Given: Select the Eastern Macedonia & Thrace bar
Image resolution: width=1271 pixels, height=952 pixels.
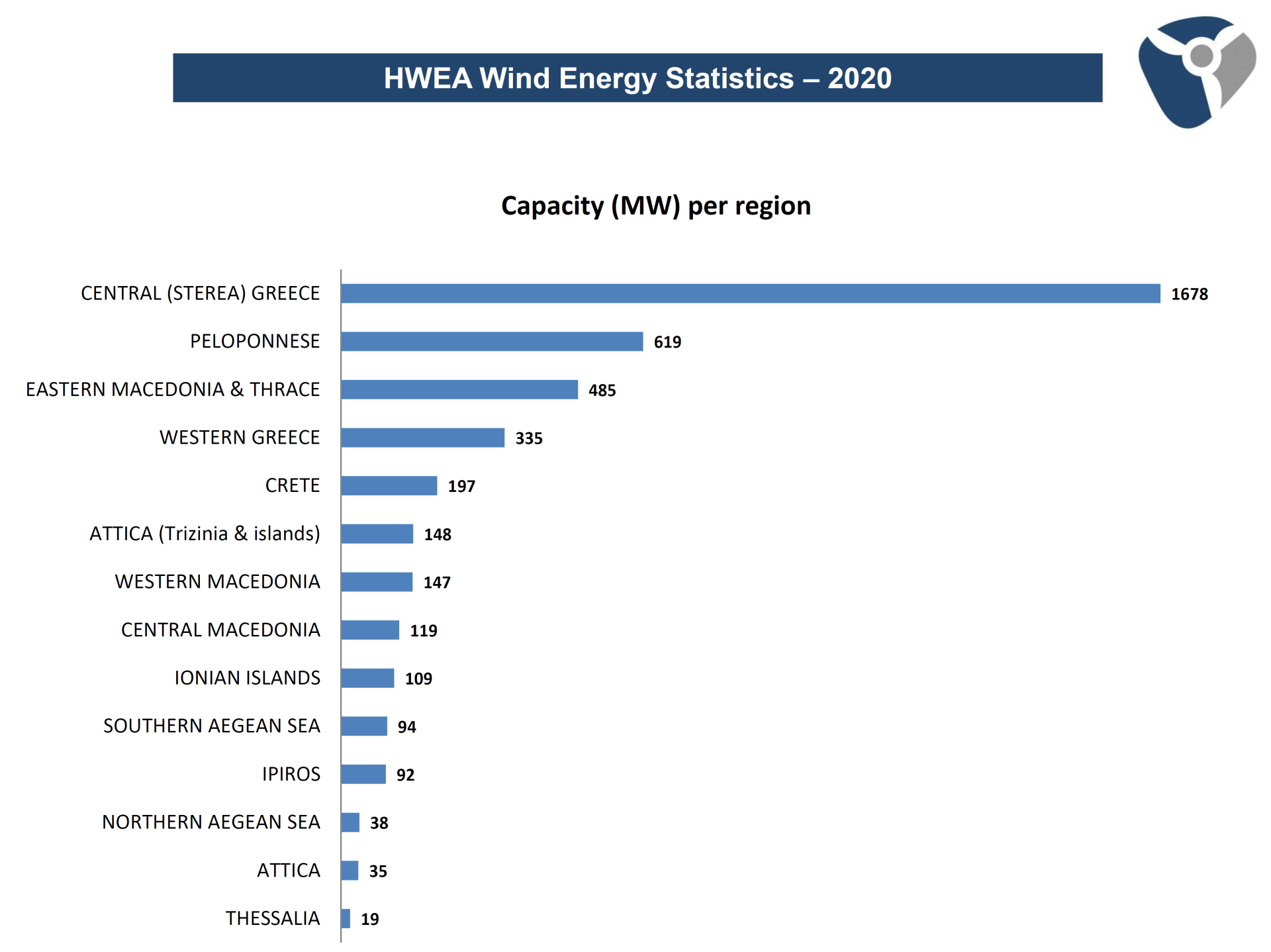Looking at the screenshot, I should pos(459,389).
